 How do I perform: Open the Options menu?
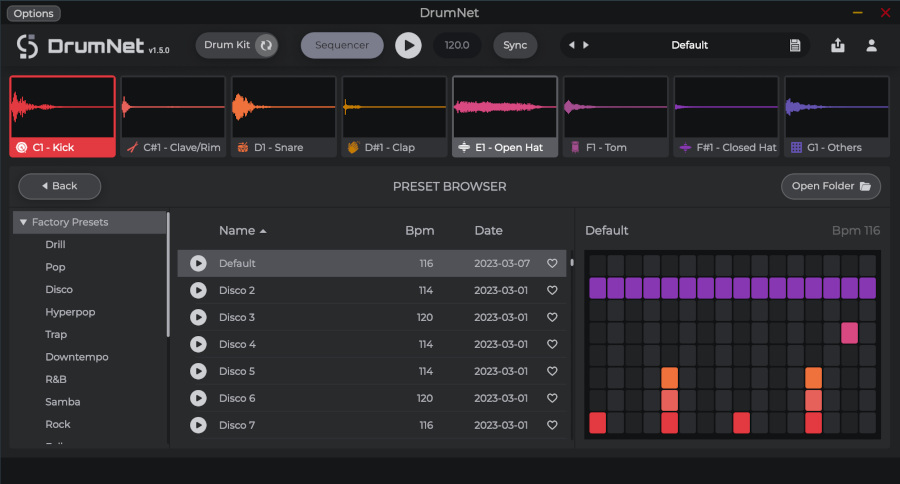[34, 13]
